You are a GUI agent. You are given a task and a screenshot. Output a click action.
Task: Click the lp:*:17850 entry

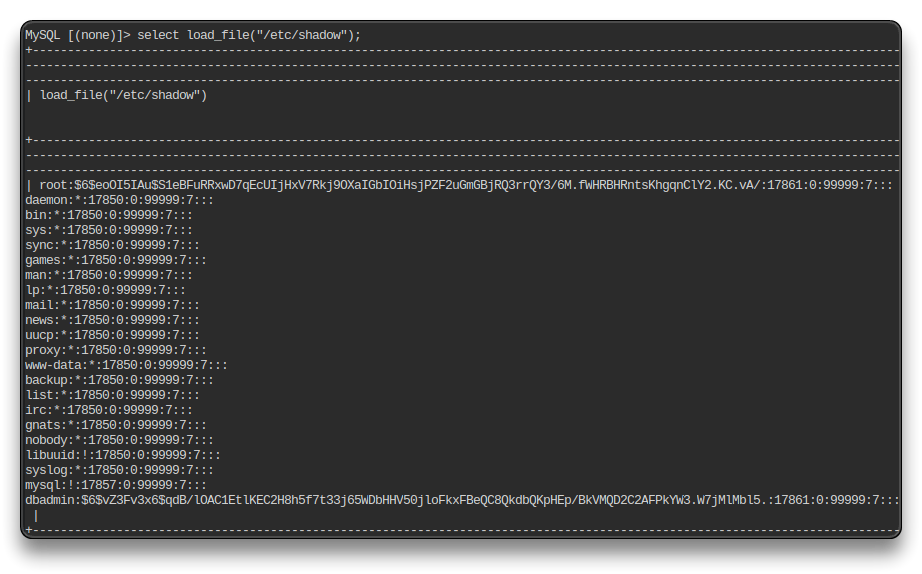click(x=105, y=290)
